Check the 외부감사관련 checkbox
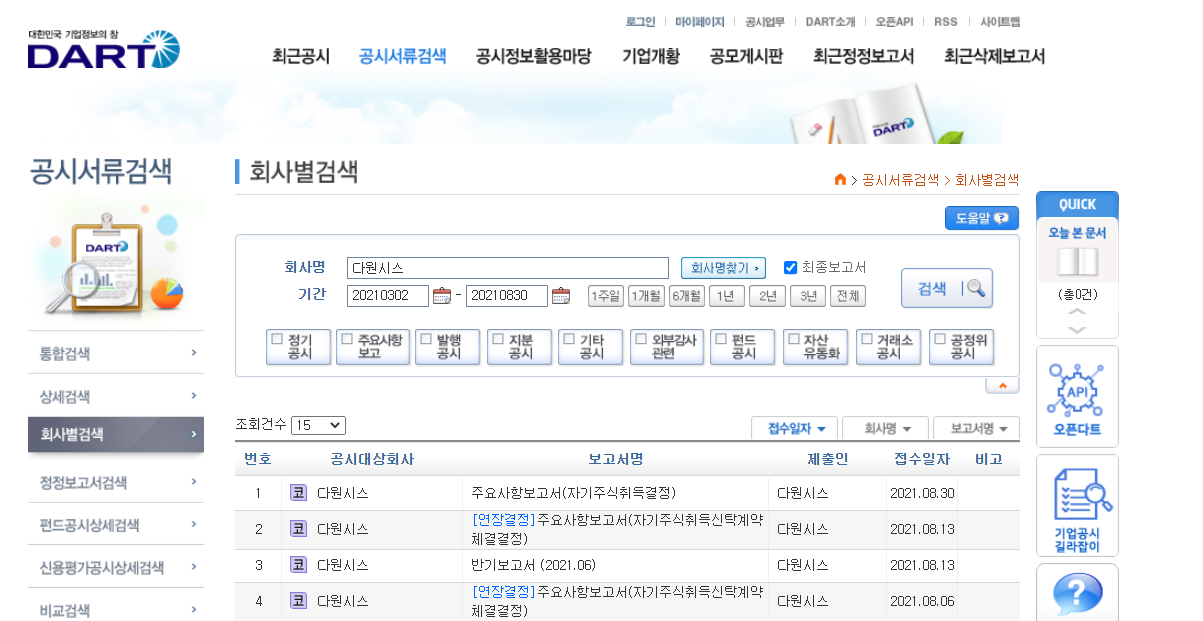The width and height of the screenshot is (1203, 621). click(x=641, y=339)
